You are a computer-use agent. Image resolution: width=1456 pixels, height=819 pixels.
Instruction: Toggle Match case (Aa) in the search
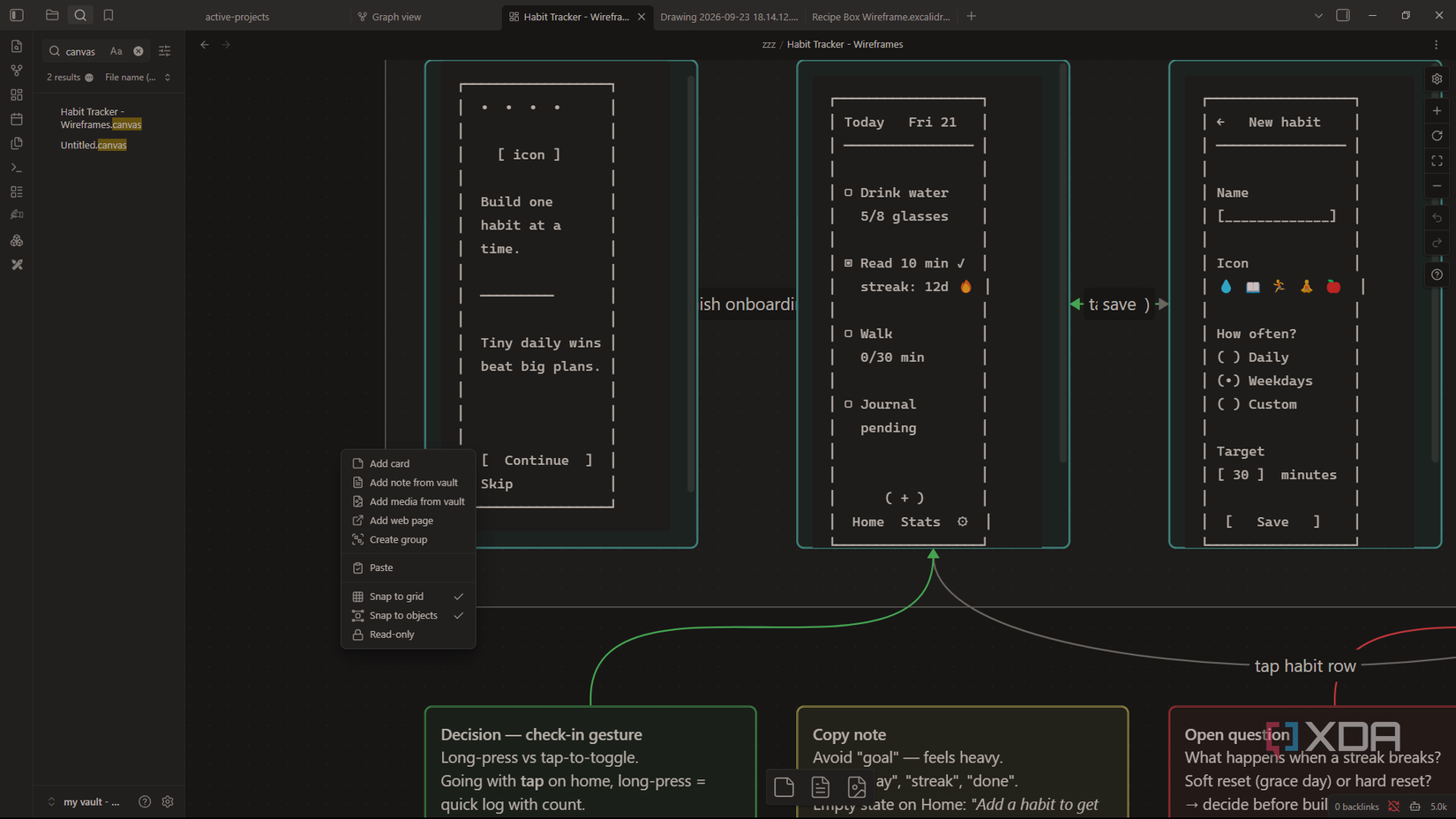(116, 51)
